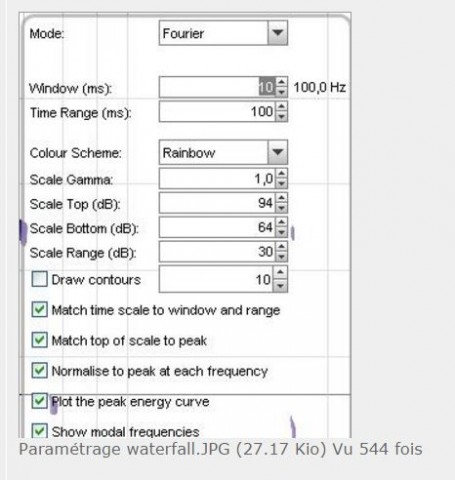
Task: Click into the Window (ms) input field
Action: [x=218, y=87]
